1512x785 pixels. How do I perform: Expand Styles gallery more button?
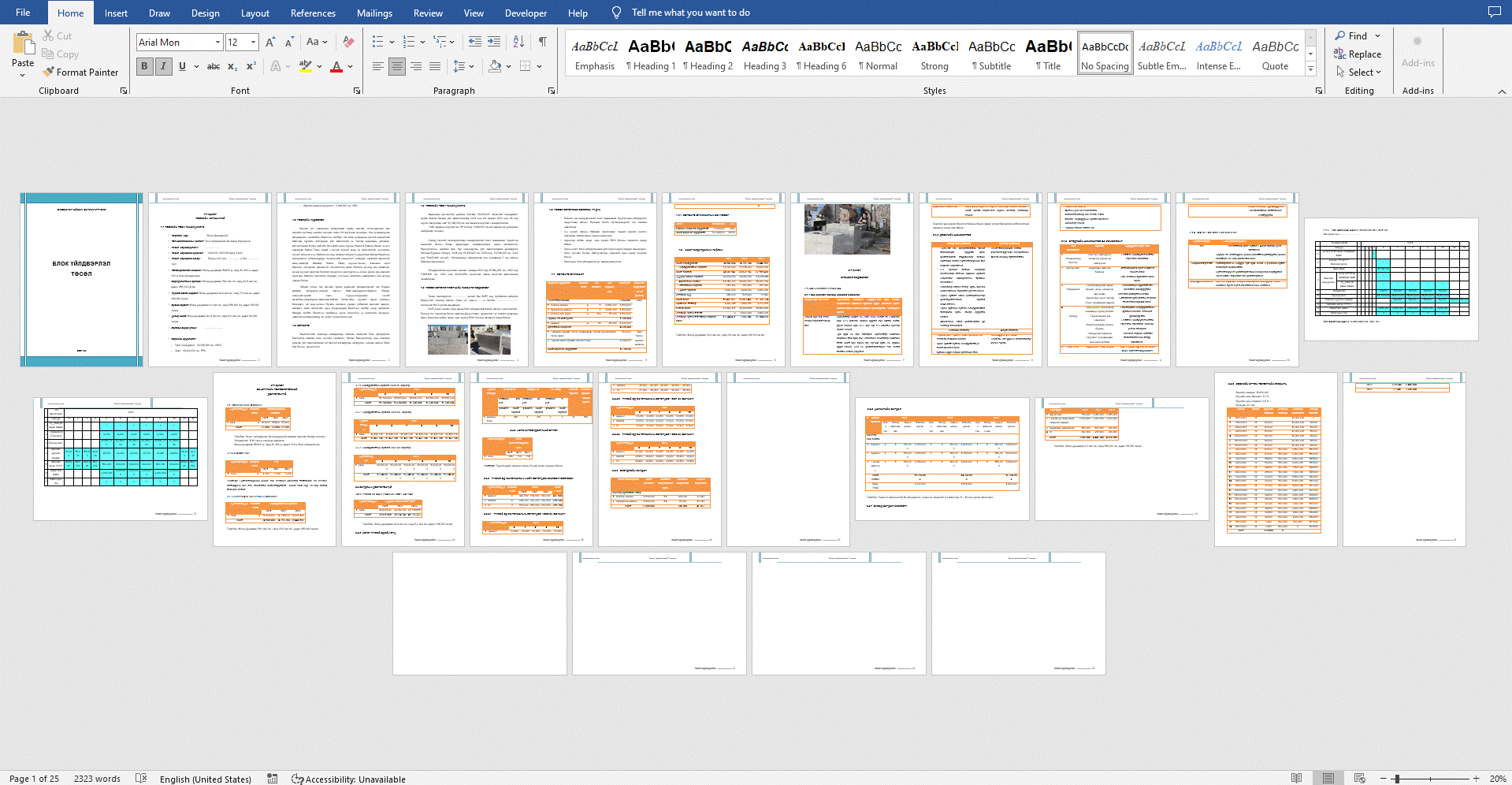1311,69
